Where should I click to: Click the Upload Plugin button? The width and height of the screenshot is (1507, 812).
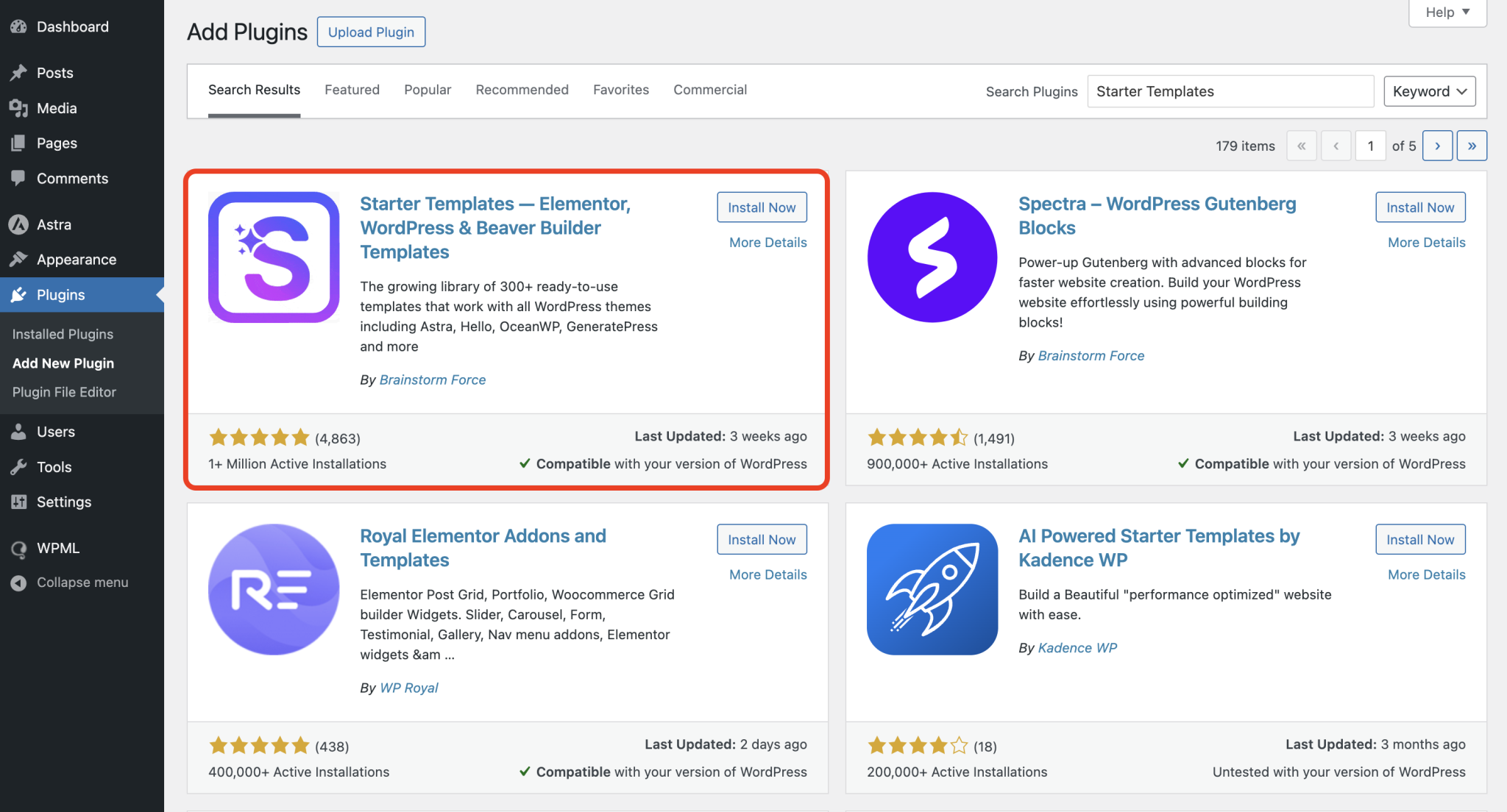(371, 32)
